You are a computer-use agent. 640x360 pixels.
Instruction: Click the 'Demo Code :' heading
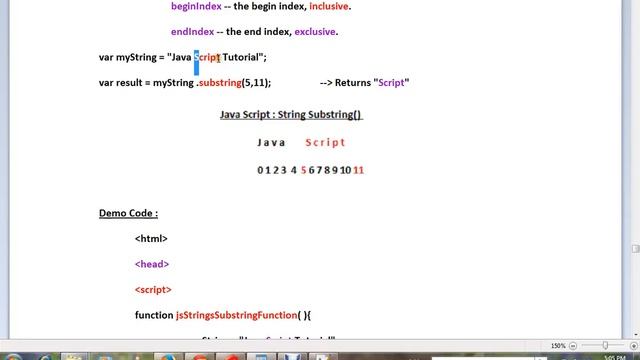coord(128,213)
